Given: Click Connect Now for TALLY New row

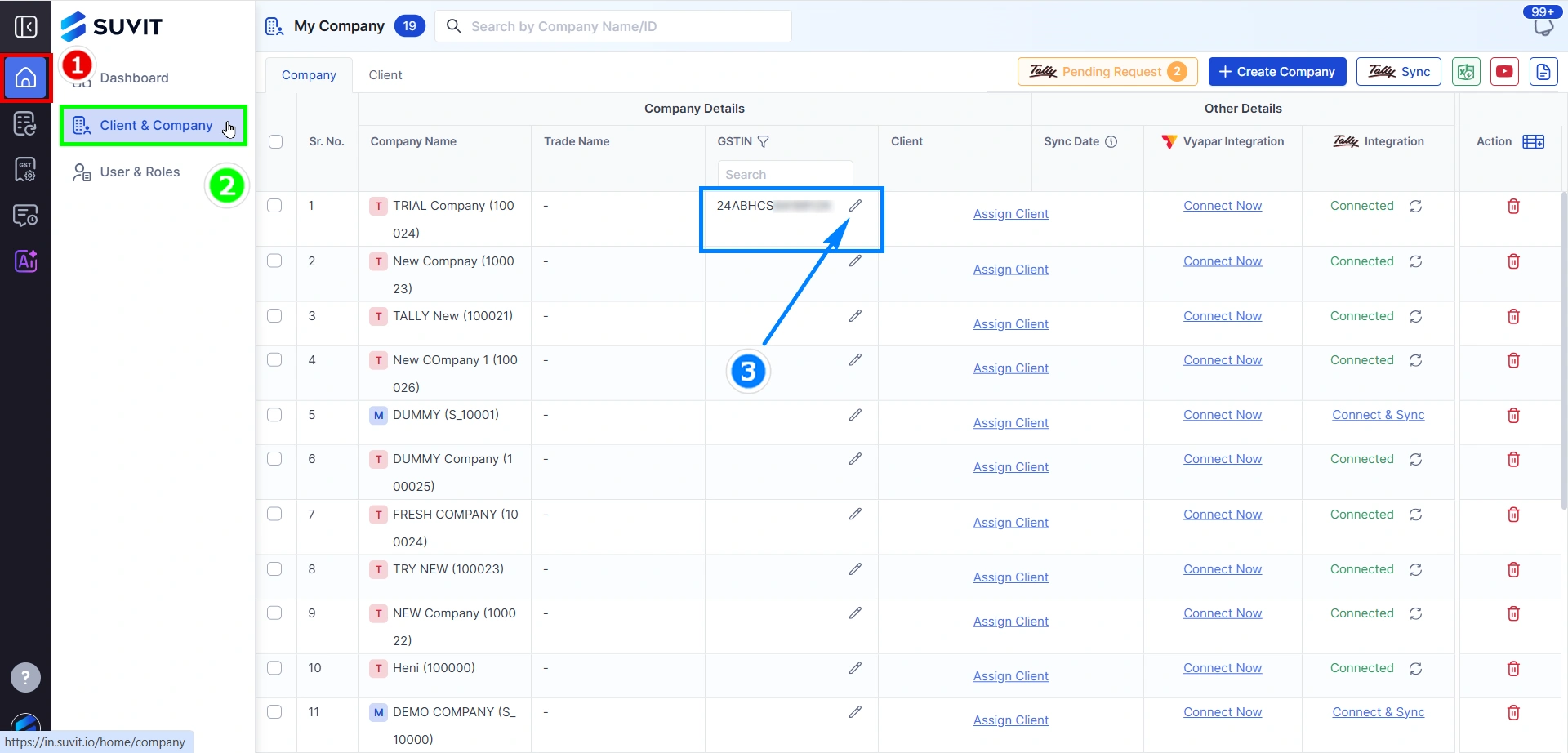Looking at the screenshot, I should pyautogui.click(x=1223, y=316).
